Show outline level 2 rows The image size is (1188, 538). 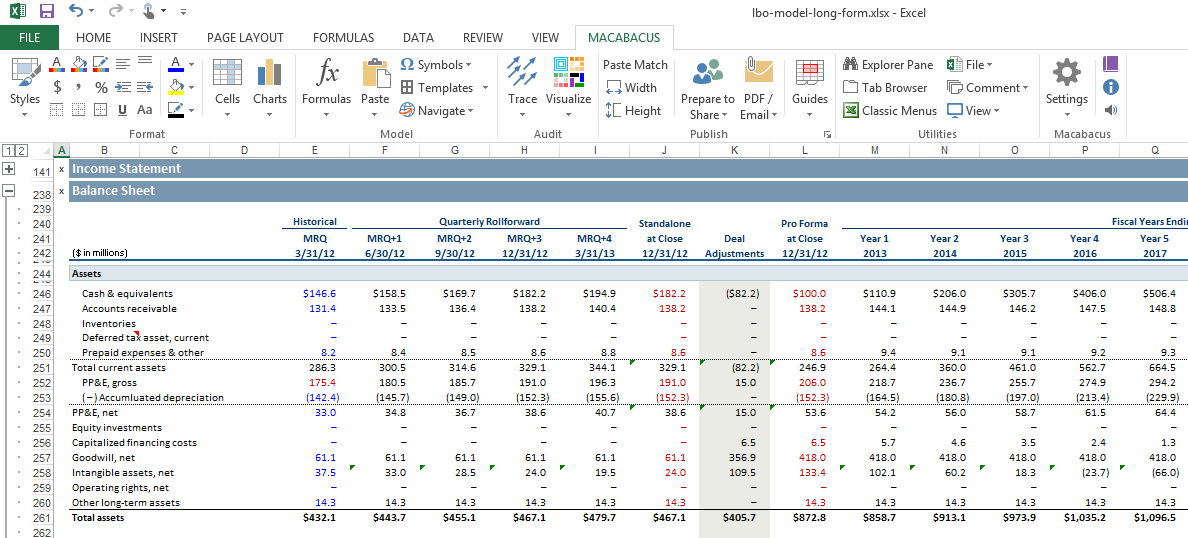click(21, 151)
